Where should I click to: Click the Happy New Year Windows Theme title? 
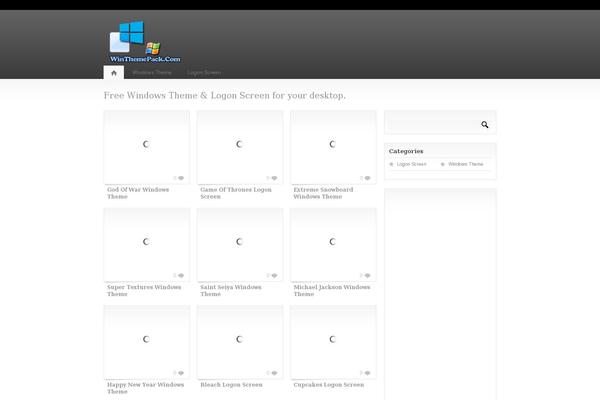(145, 388)
